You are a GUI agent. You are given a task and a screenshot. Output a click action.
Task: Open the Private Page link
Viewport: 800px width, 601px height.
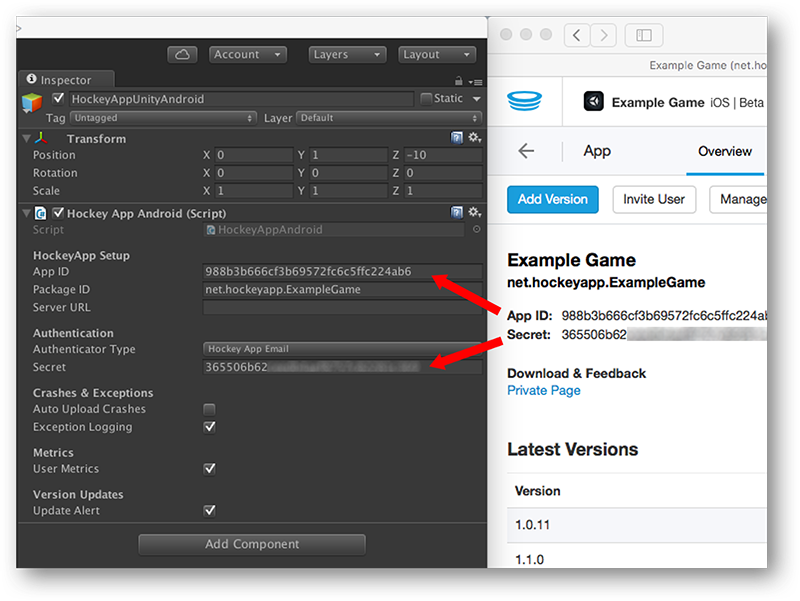[x=544, y=390]
